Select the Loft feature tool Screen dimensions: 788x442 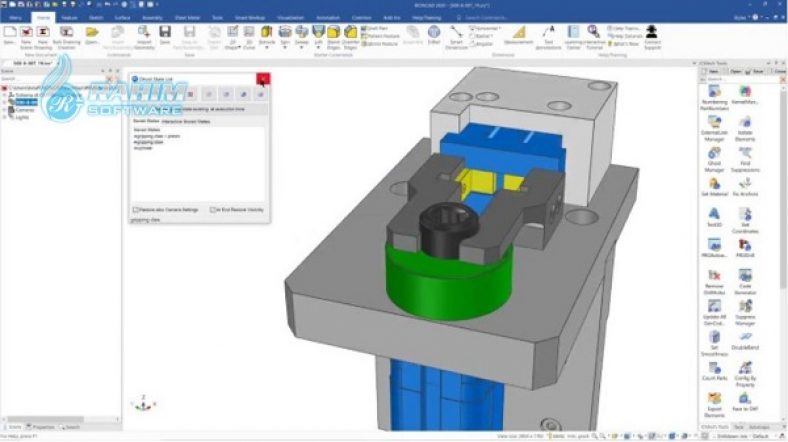pos(318,33)
